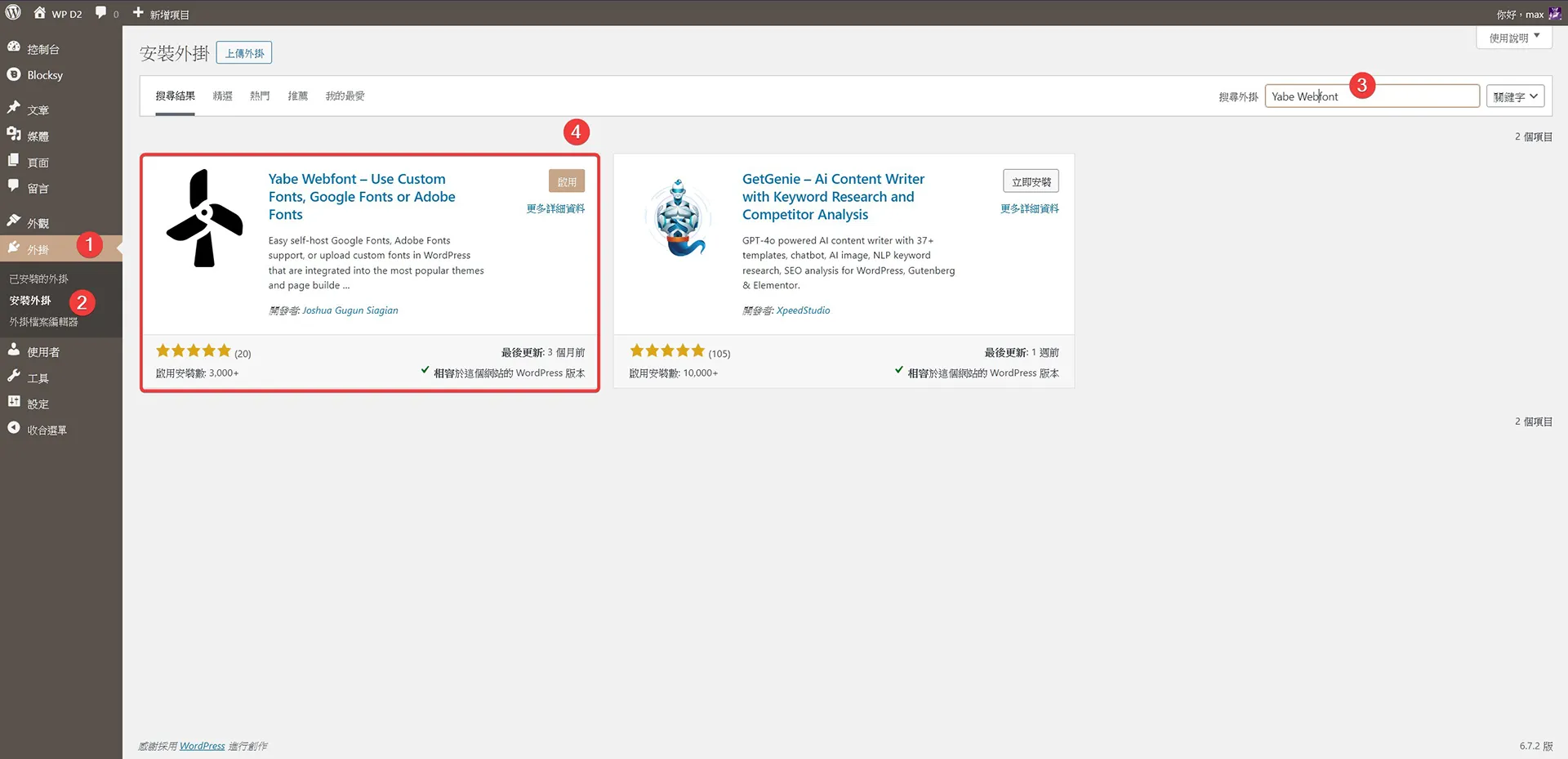Click the 新增項目 admin bar item

162,14
